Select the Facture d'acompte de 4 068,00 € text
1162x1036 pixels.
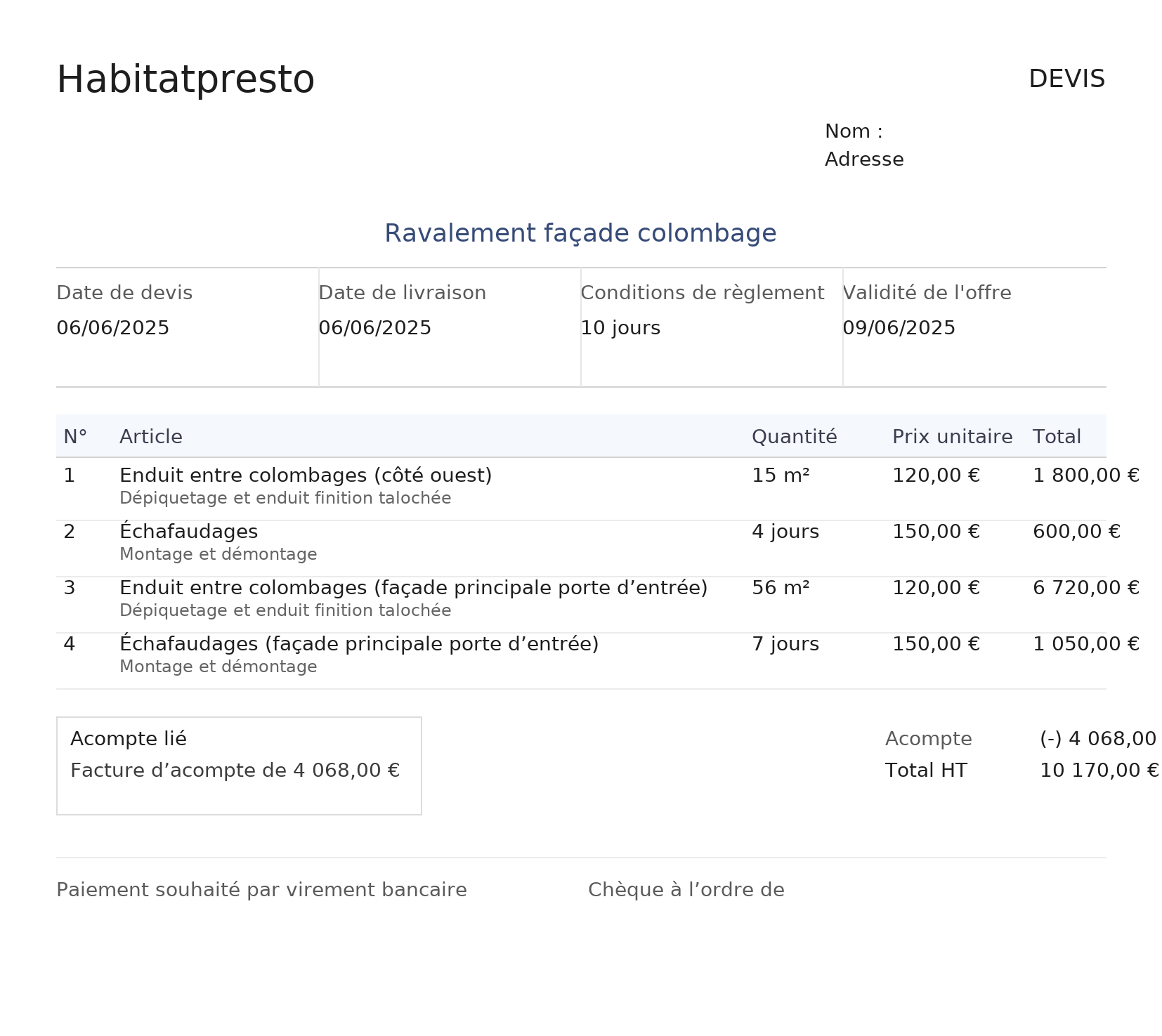[235, 770]
